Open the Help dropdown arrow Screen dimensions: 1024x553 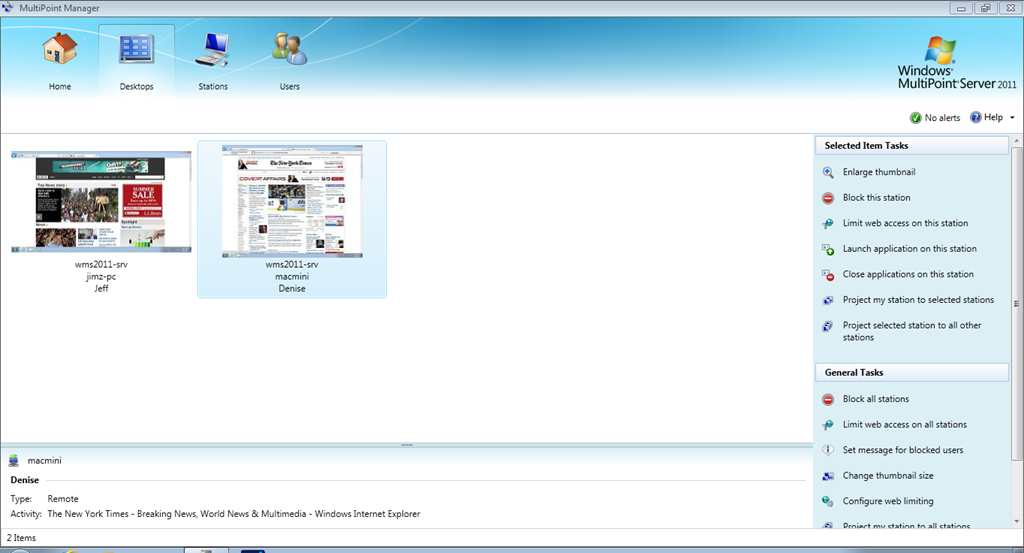[x=1012, y=118]
